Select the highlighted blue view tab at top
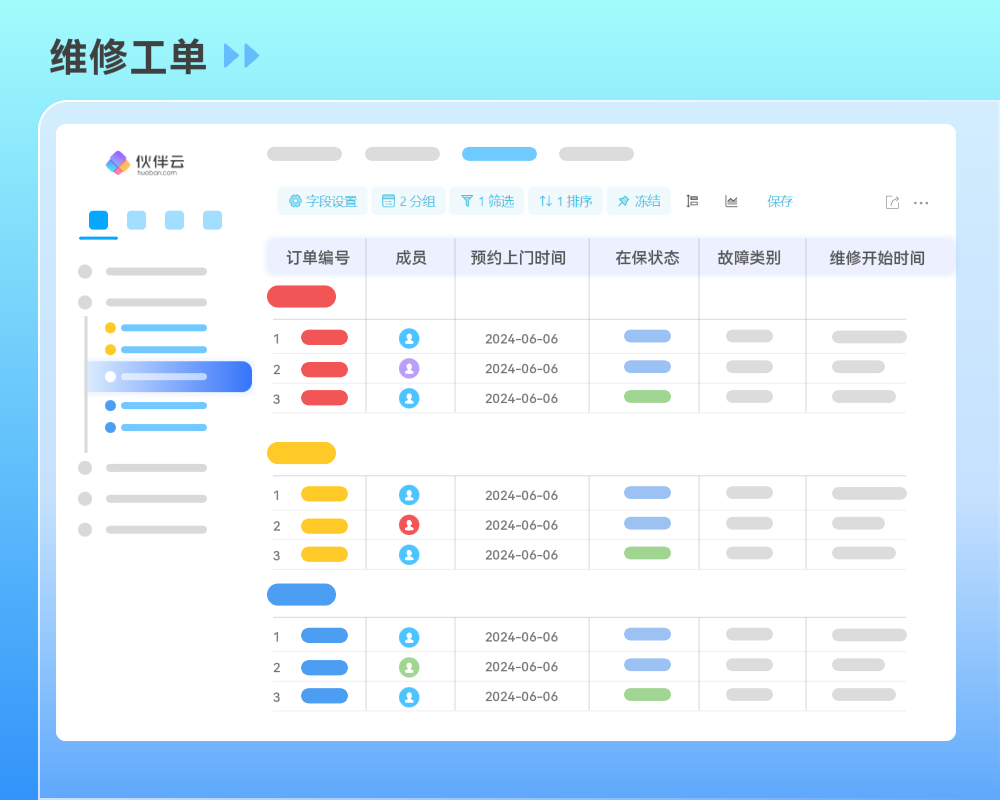The height and width of the screenshot is (800, 1000). pyautogui.click(x=499, y=153)
